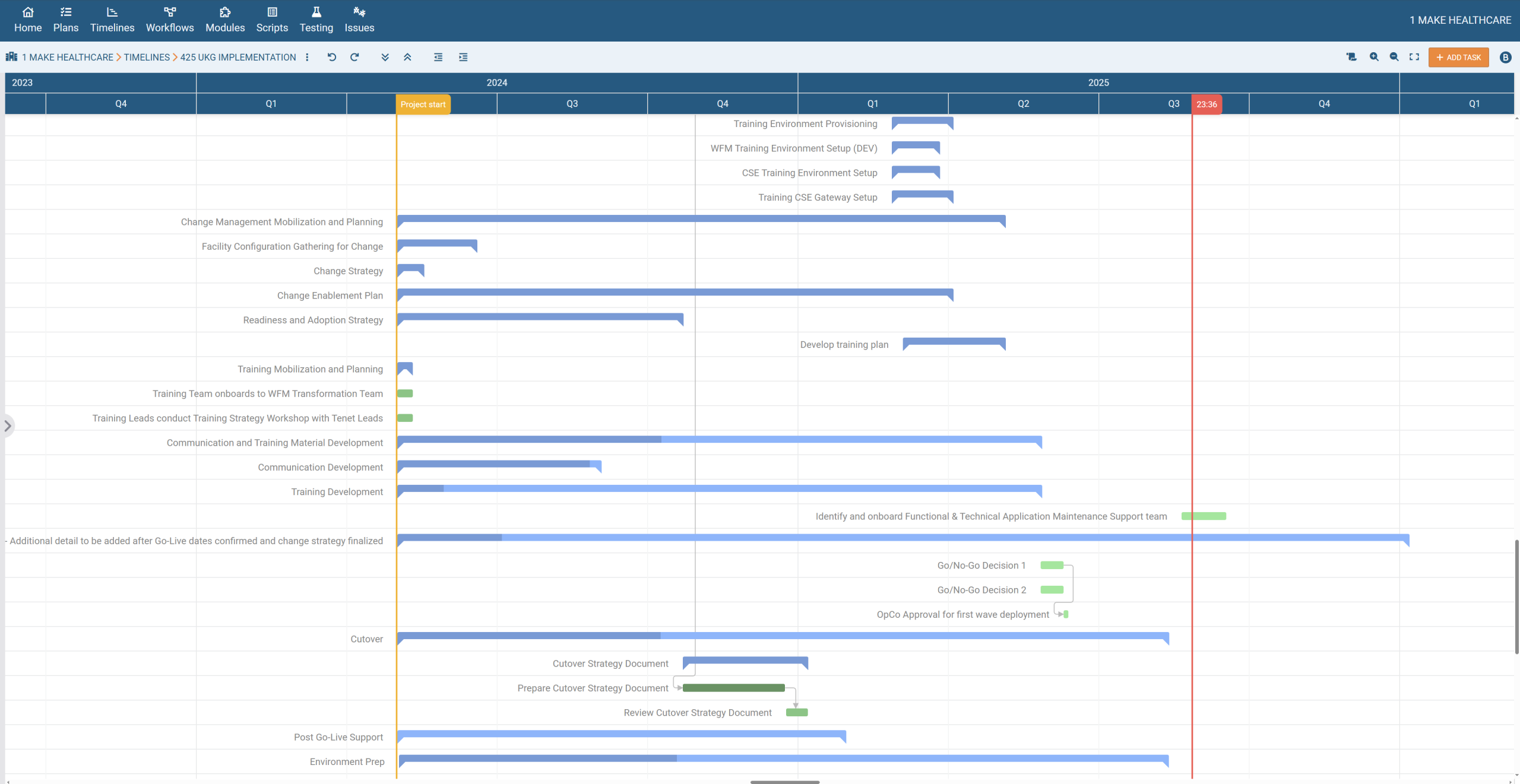Viewport: 1520px width, 784px height.
Task: Open the B user avatar menu
Action: [1505, 57]
